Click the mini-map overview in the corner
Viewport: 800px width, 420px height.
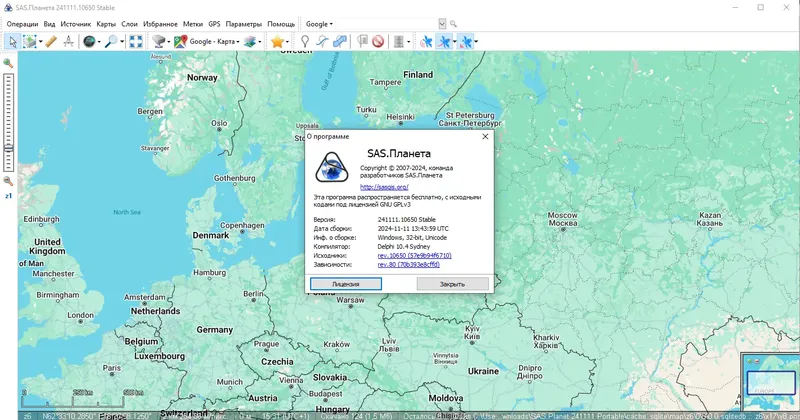pyautogui.click(x=770, y=382)
